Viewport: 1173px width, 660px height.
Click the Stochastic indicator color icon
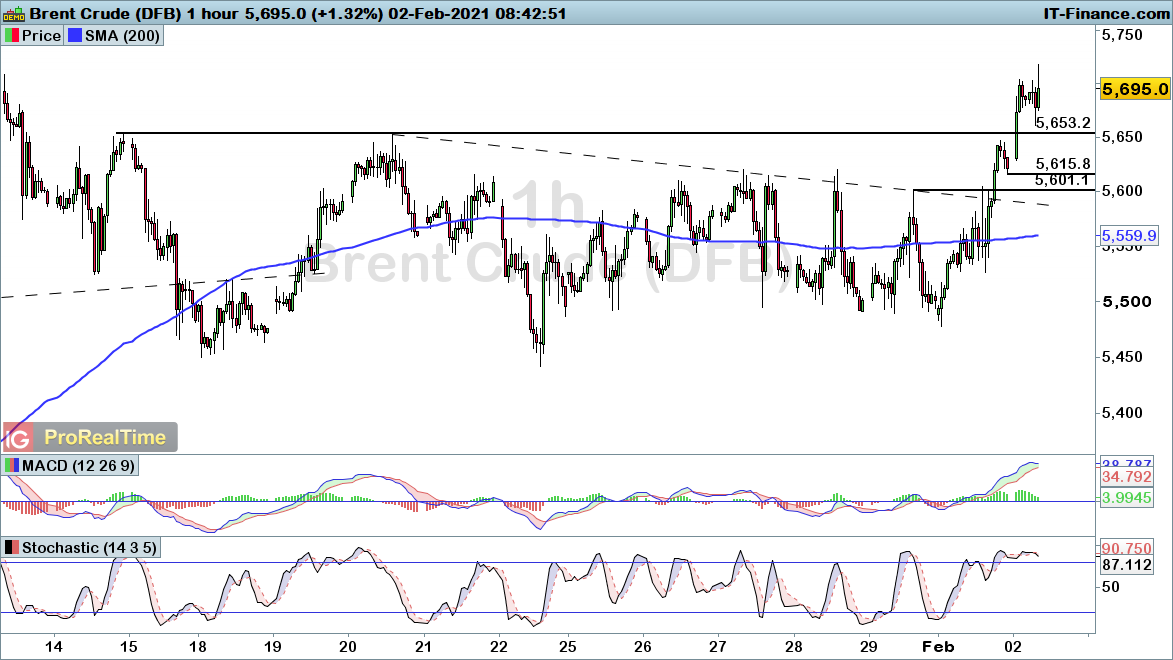tap(12, 548)
